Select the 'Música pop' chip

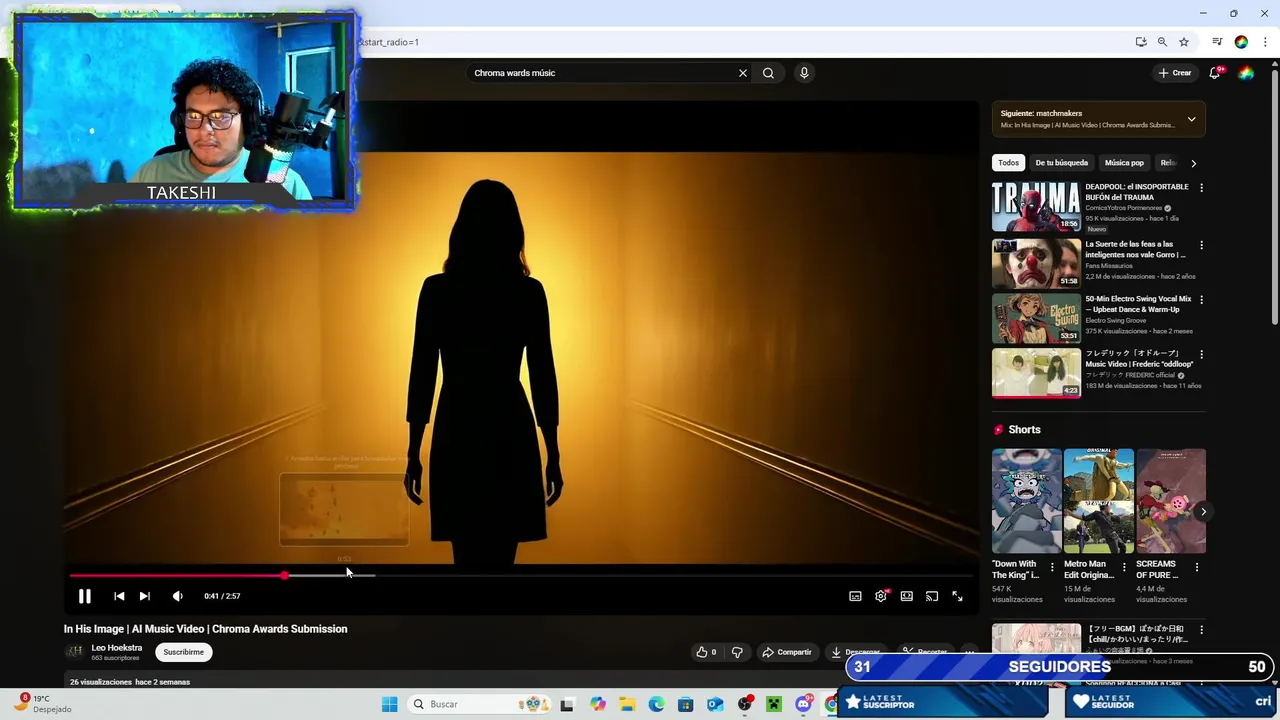(x=1124, y=163)
